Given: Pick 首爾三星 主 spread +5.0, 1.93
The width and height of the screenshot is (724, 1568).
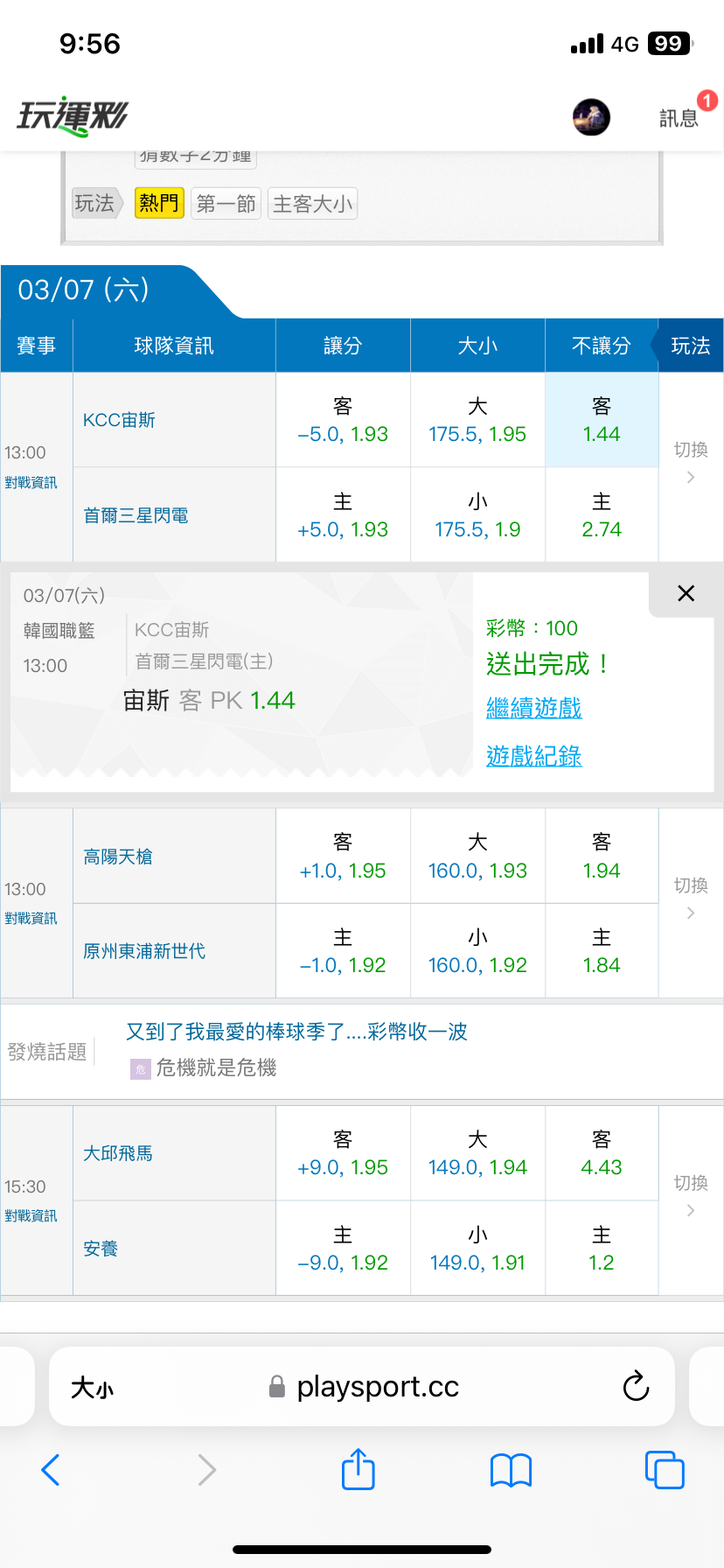Looking at the screenshot, I should (x=343, y=515).
